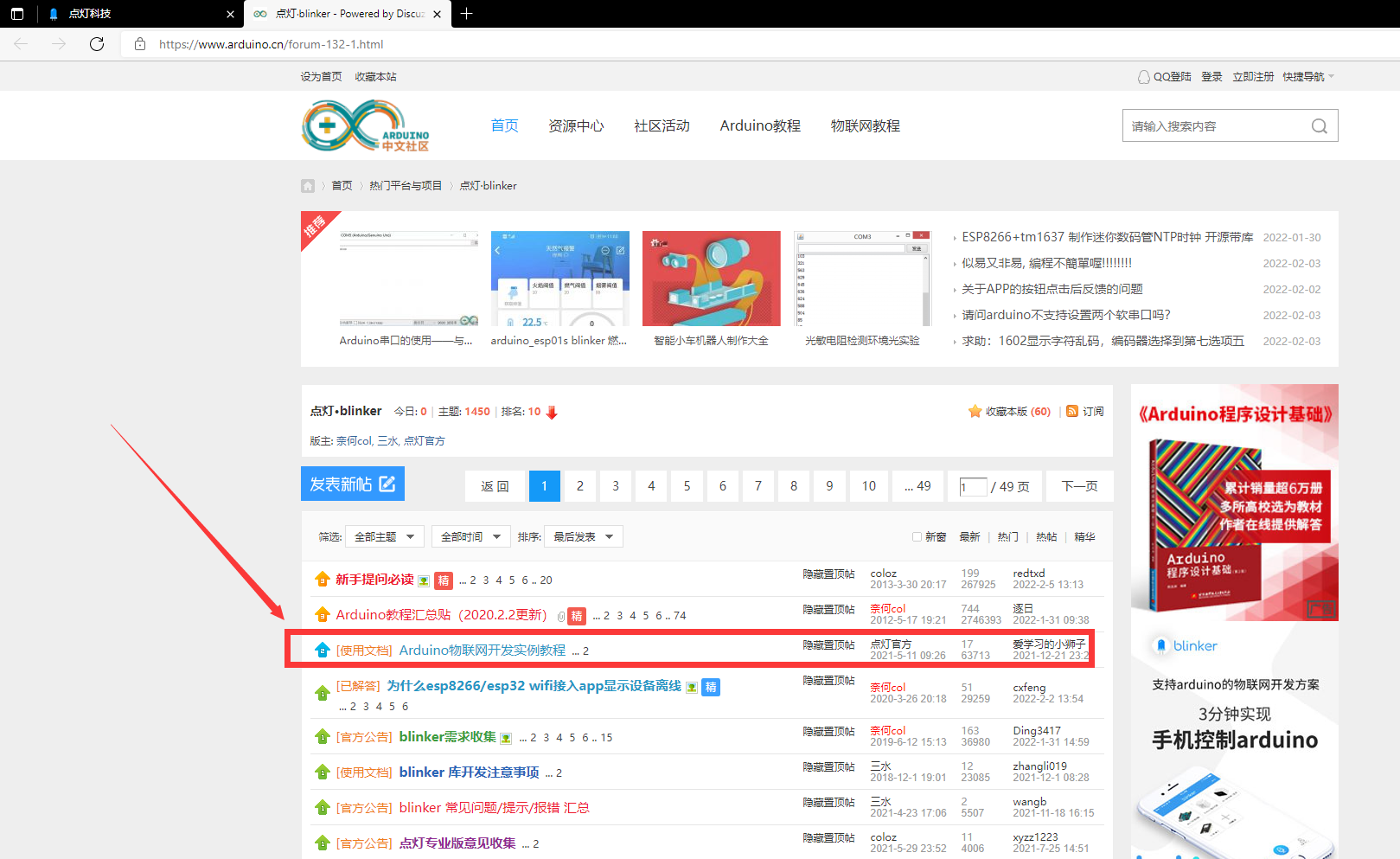The image size is (1400, 859).
Task: Filter by 精华 threads
Action: click(1084, 537)
